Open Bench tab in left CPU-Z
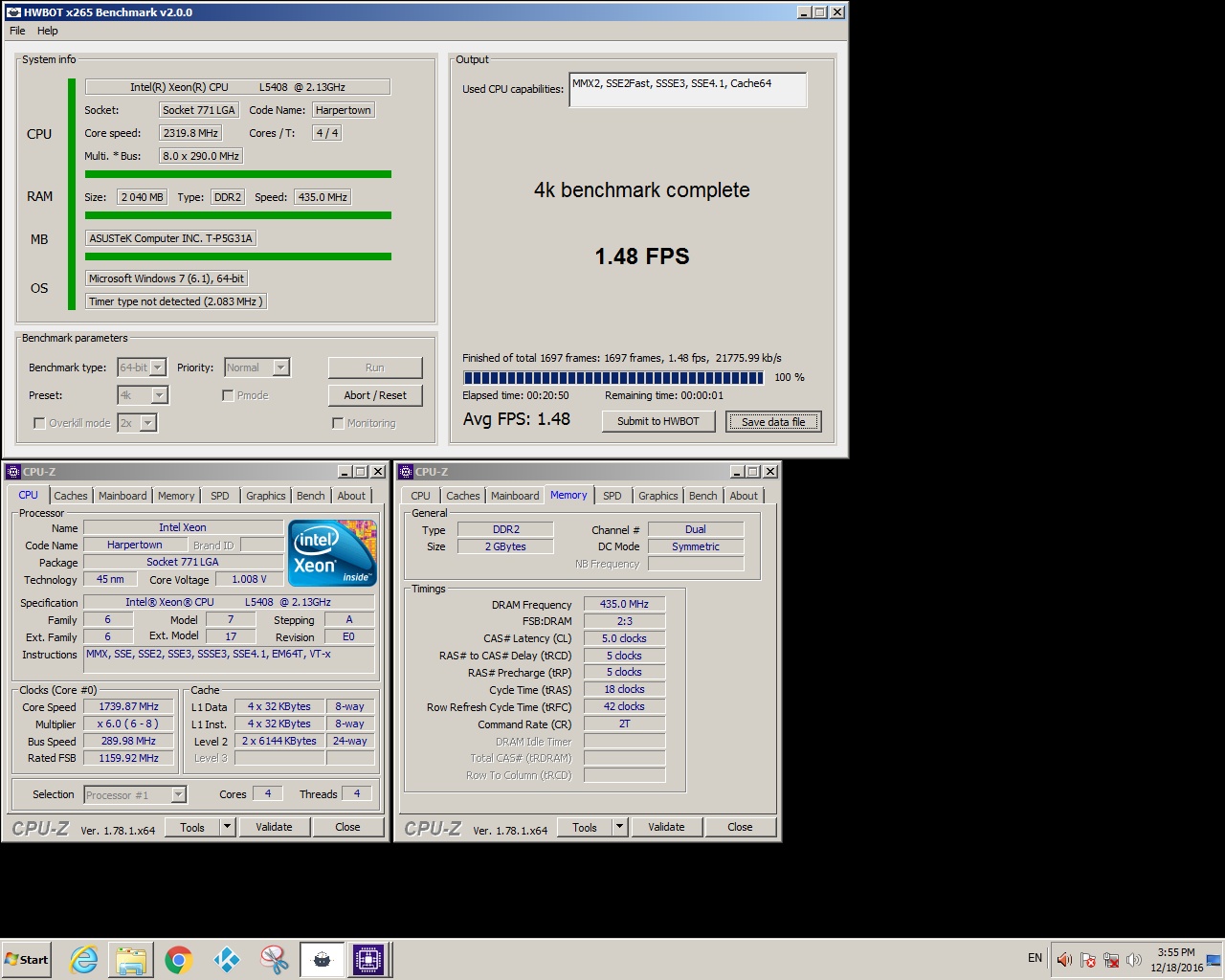This screenshot has height=980, width=1225. click(310, 496)
